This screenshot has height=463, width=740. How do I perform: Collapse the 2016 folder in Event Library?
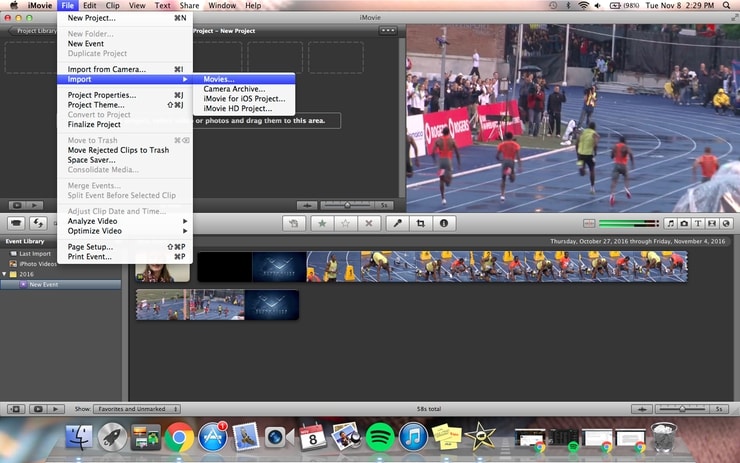[x=4, y=274]
